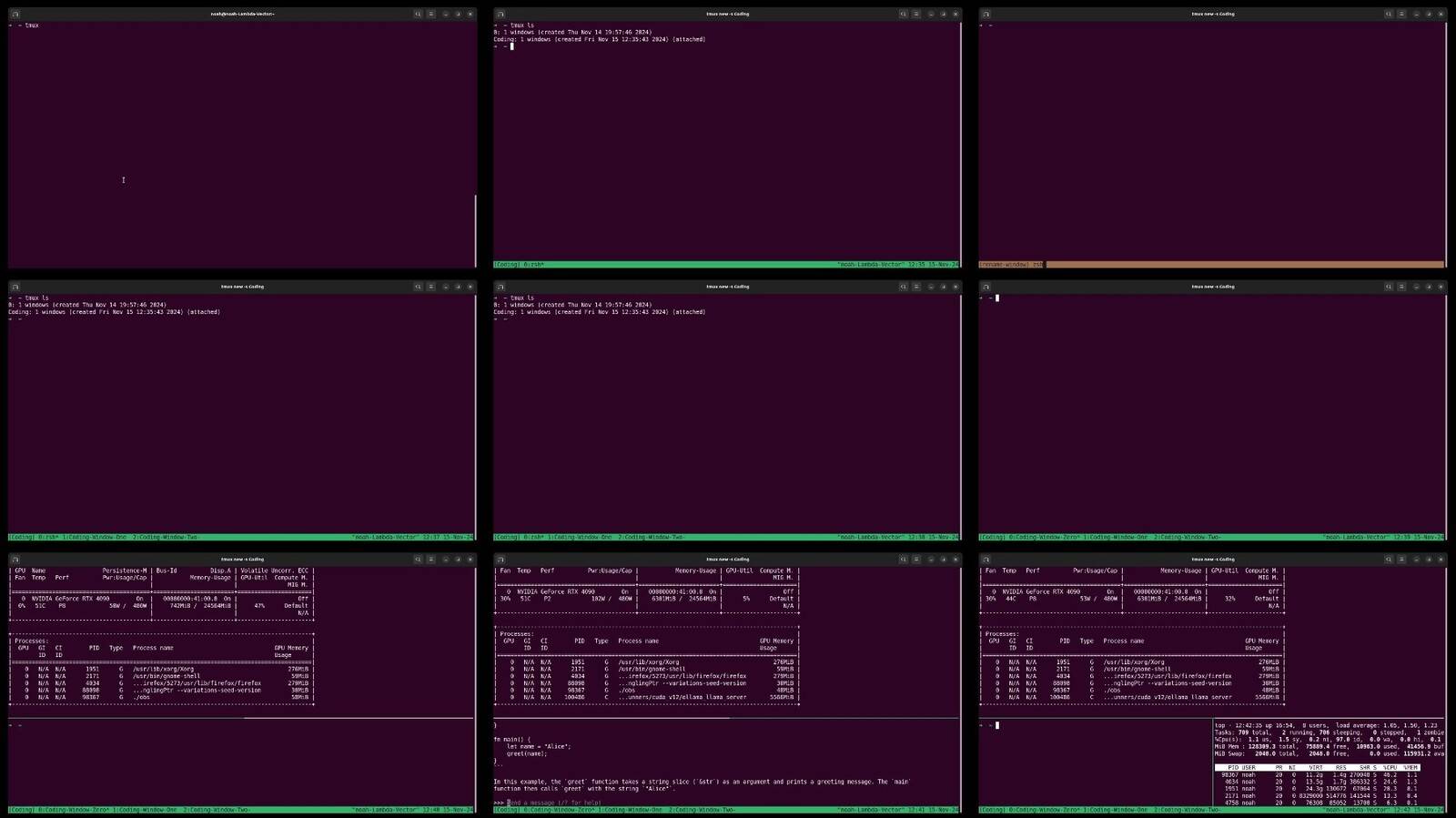Click search icon in noah@noah-Lambda-Vector terminal title bar
The image size is (1456, 818).
tap(418, 14)
